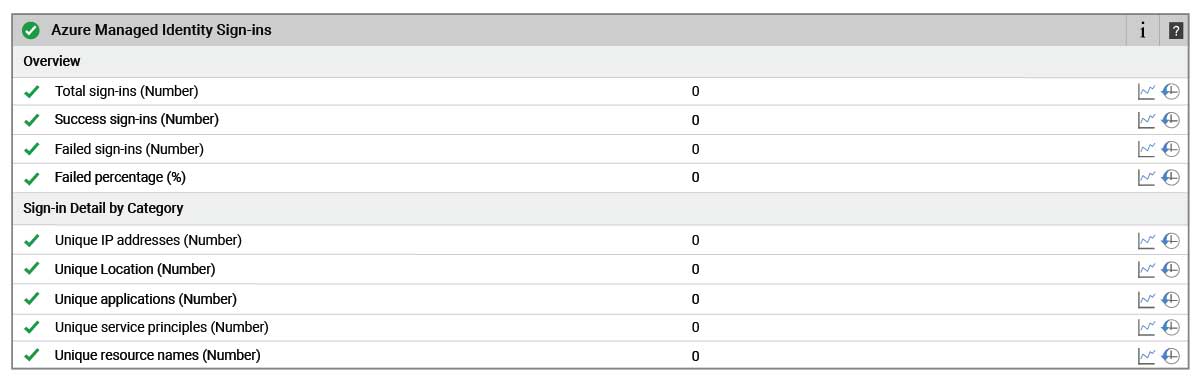Viewport: 1200px width, 383px height.
Task: Open graph for Unique IP addresses
Action: click(x=1146, y=241)
